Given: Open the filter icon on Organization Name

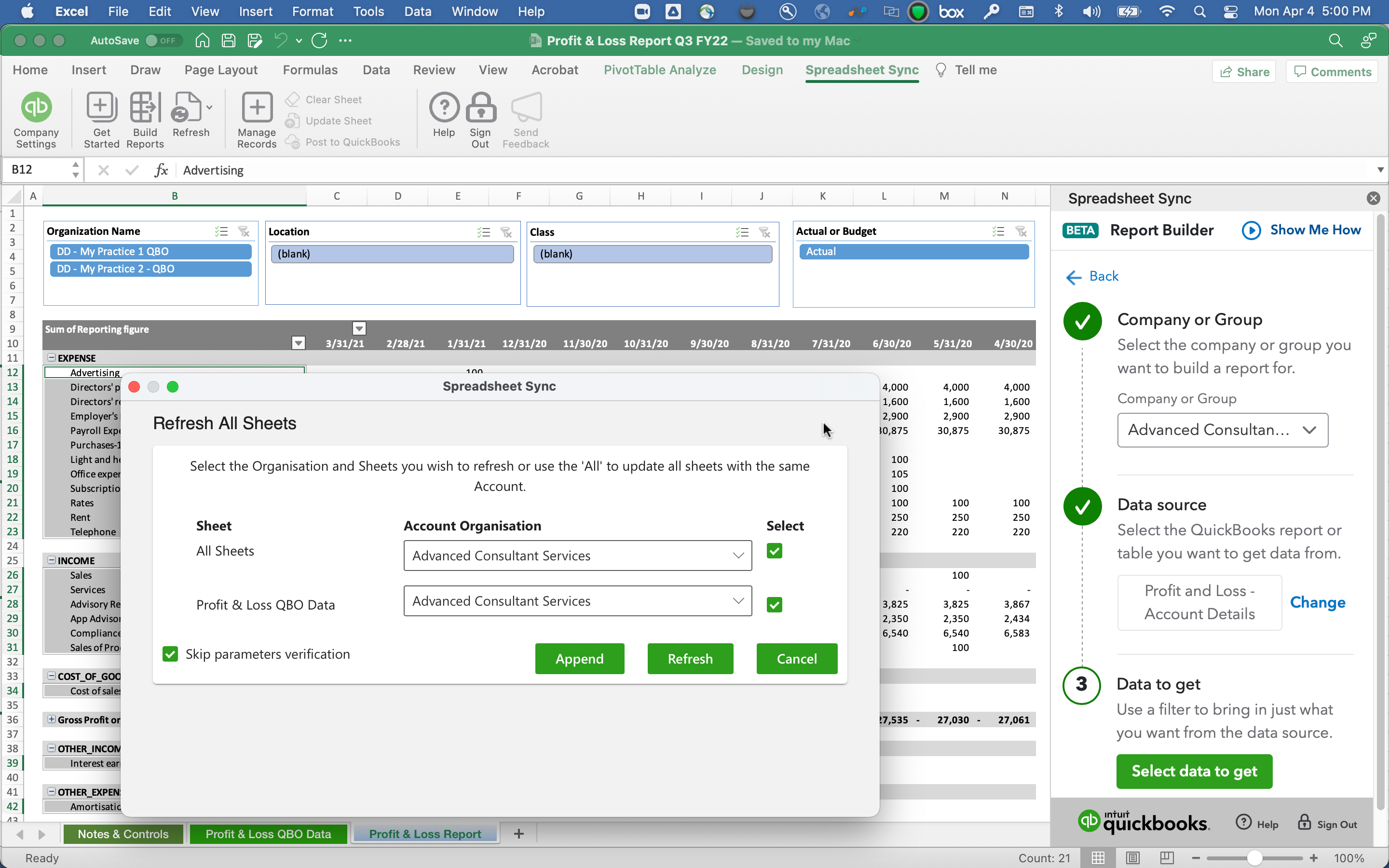Looking at the screenshot, I should (244, 231).
